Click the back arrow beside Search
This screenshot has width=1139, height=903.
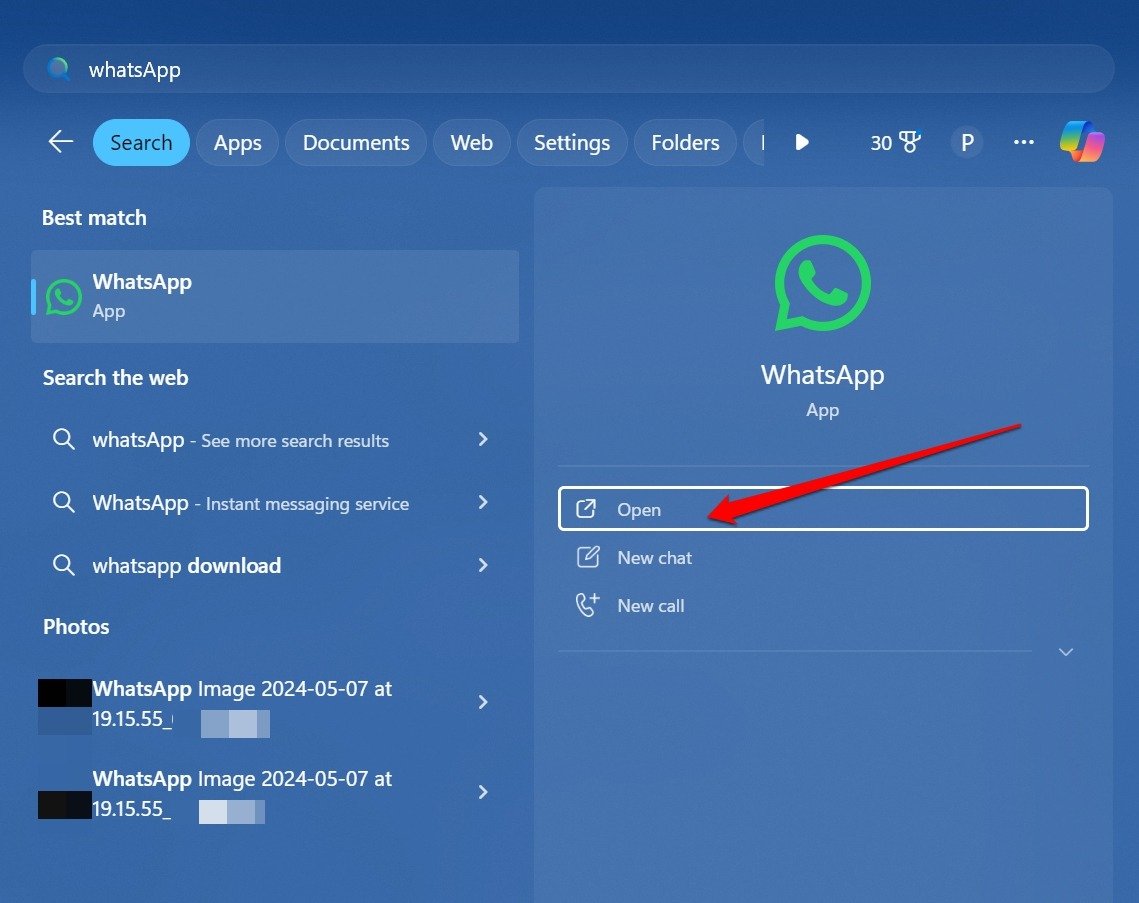coord(60,141)
